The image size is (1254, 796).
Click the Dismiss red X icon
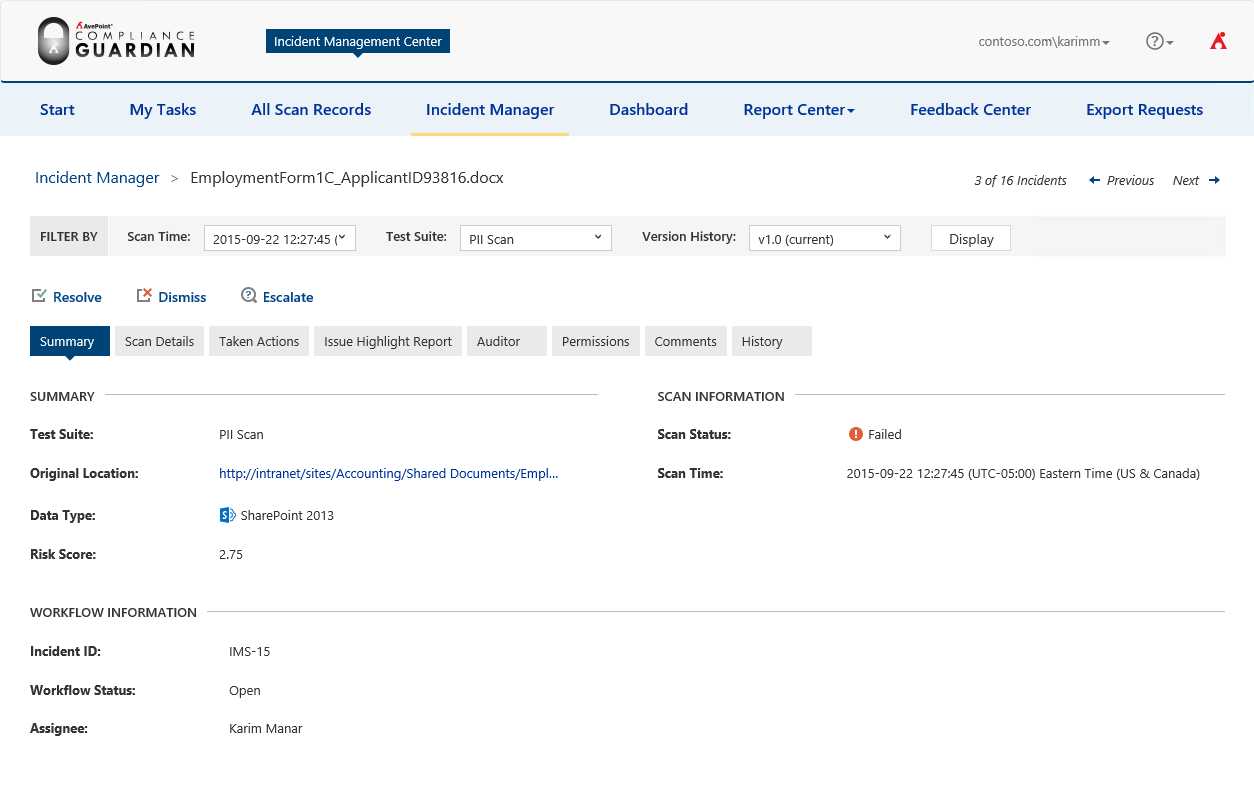(144, 296)
